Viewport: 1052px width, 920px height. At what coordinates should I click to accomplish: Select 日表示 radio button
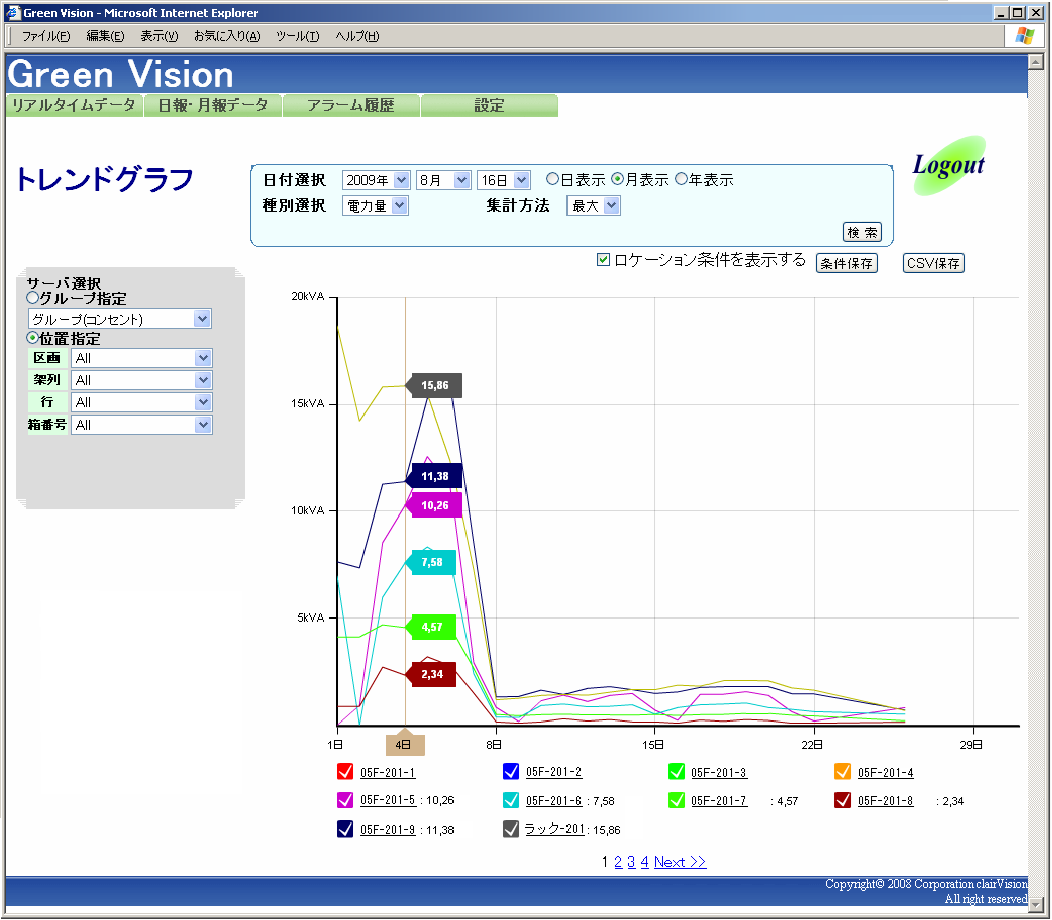[552, 178]
